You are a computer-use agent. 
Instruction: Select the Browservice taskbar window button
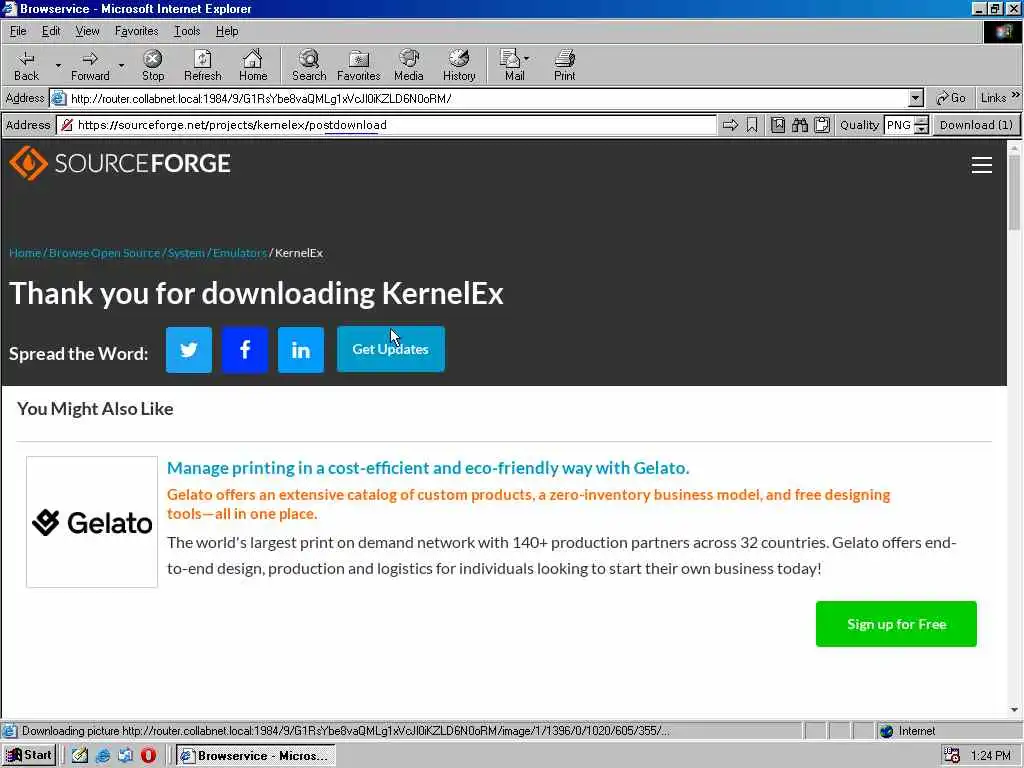256,756
